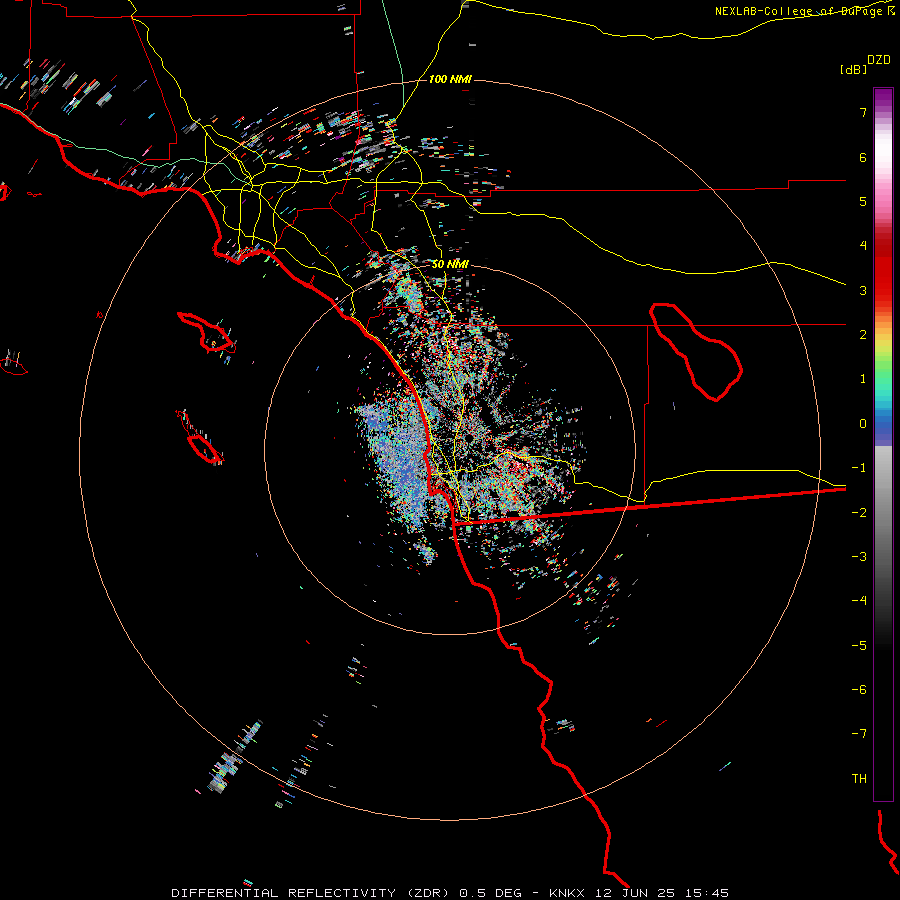900x900 pixels.
Task: Click the -2 value on color scale
Action: pos(859,512)
